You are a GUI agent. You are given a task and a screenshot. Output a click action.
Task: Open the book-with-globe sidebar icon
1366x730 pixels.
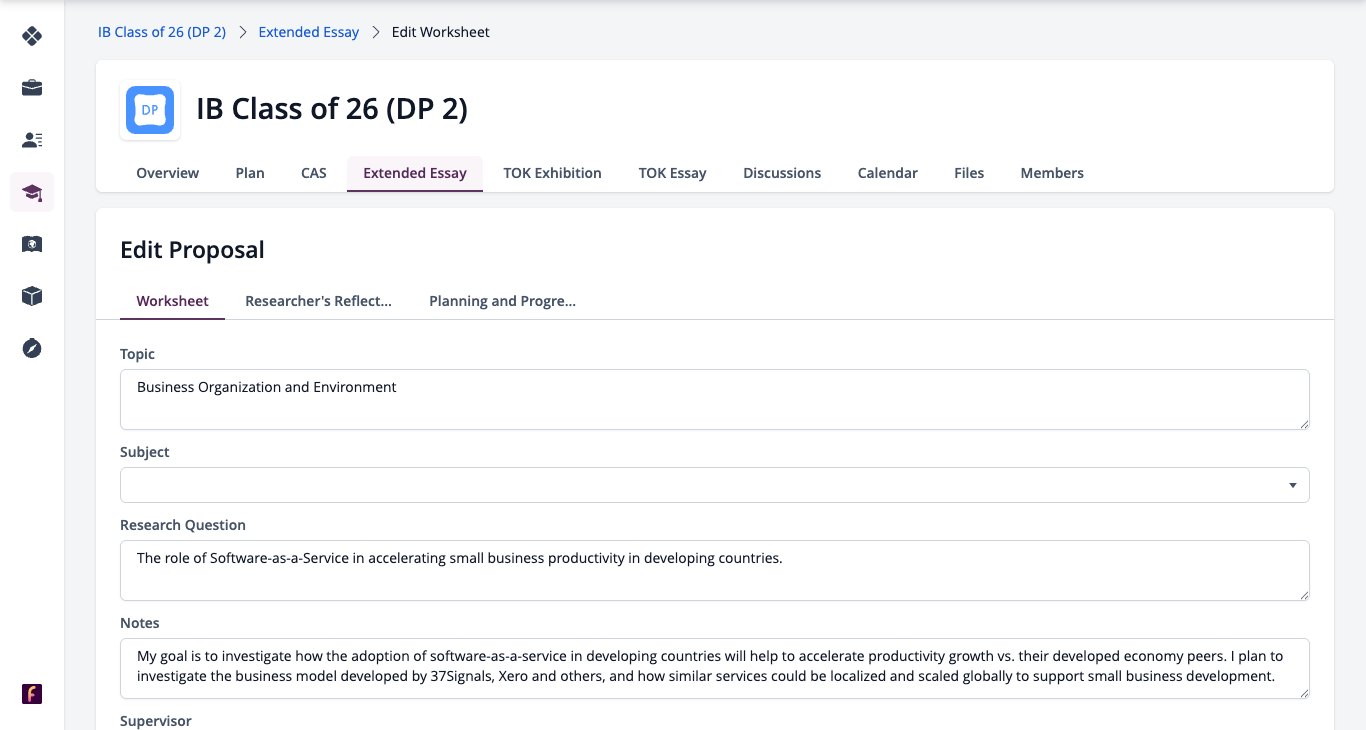(32, 244)
